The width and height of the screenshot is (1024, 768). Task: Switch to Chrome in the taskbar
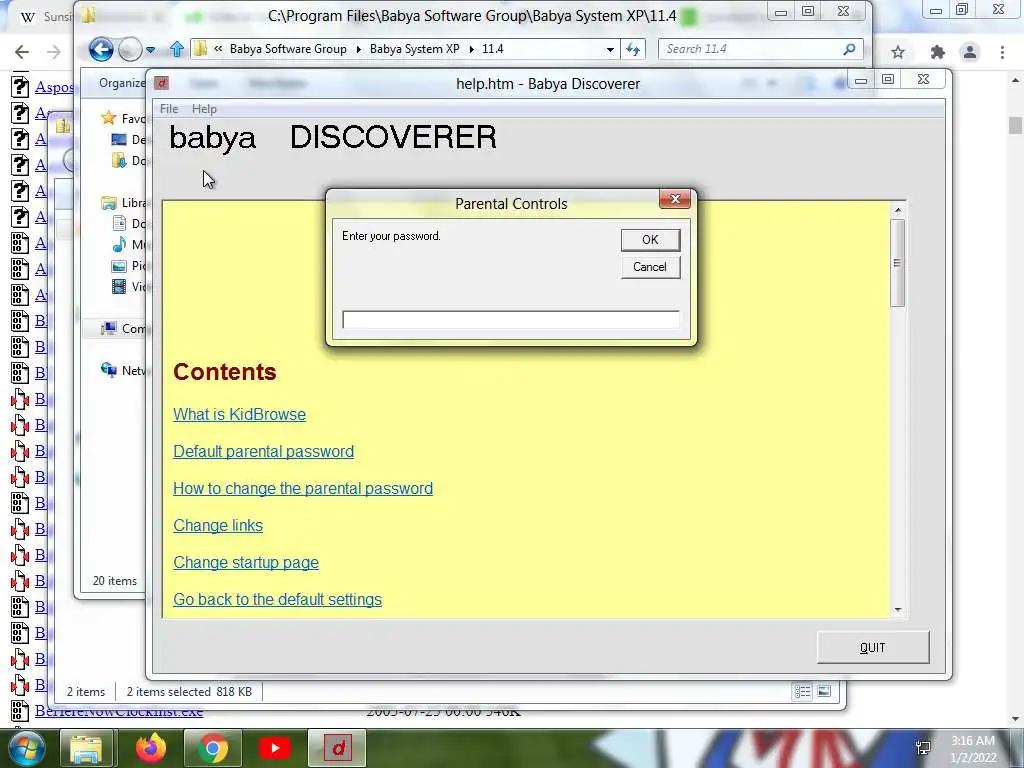point(213,748)
